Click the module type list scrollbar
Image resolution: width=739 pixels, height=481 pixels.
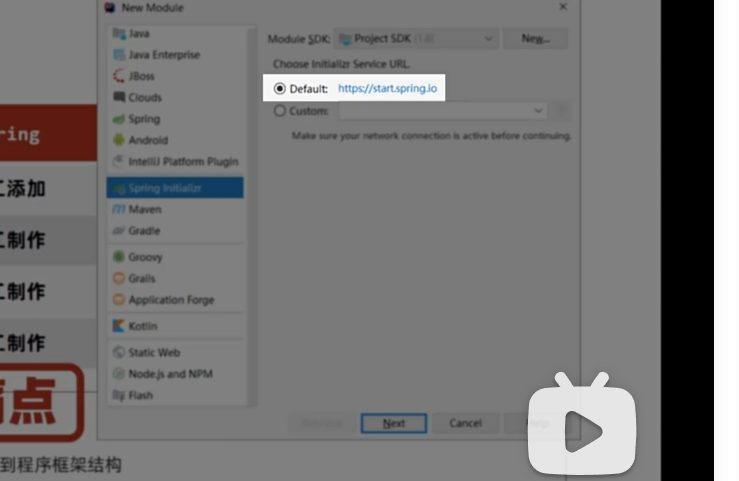click(x=252, y=216)
